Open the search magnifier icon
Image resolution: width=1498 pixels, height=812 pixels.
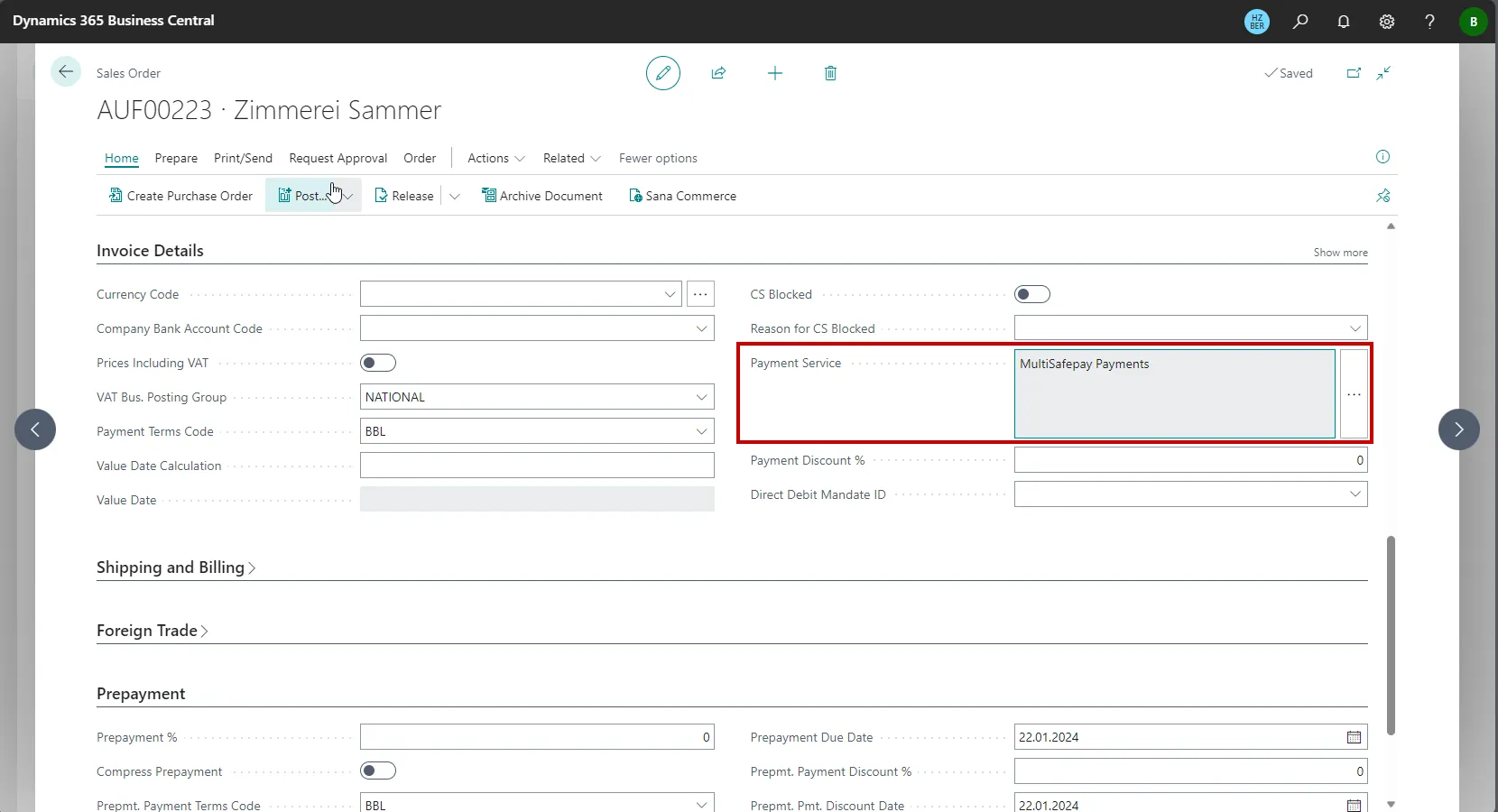coord(1300,22)
